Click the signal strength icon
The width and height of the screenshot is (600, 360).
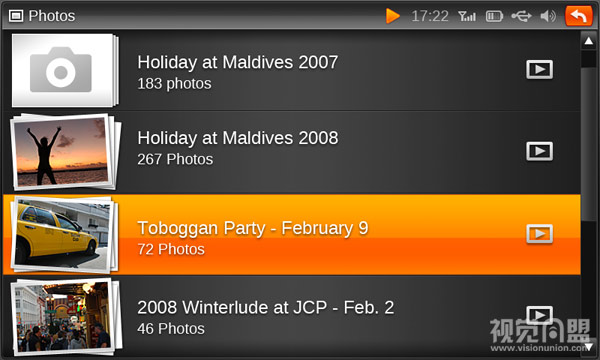[x=467, y=16]
